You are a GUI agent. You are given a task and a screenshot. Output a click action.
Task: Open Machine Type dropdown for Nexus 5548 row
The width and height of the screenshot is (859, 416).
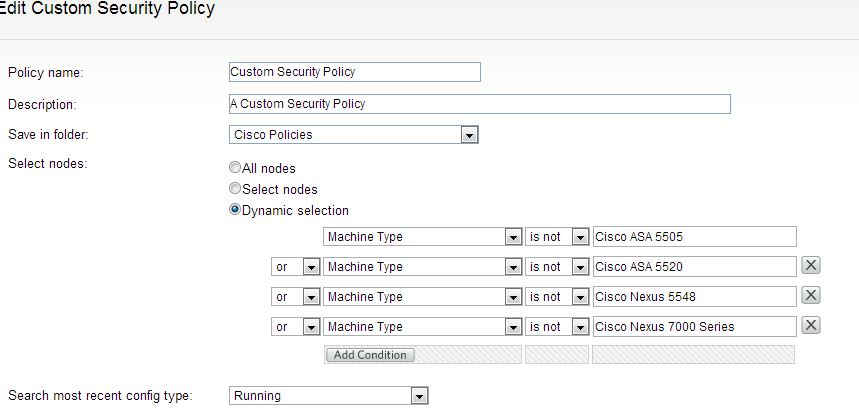[x=512, y=297]
